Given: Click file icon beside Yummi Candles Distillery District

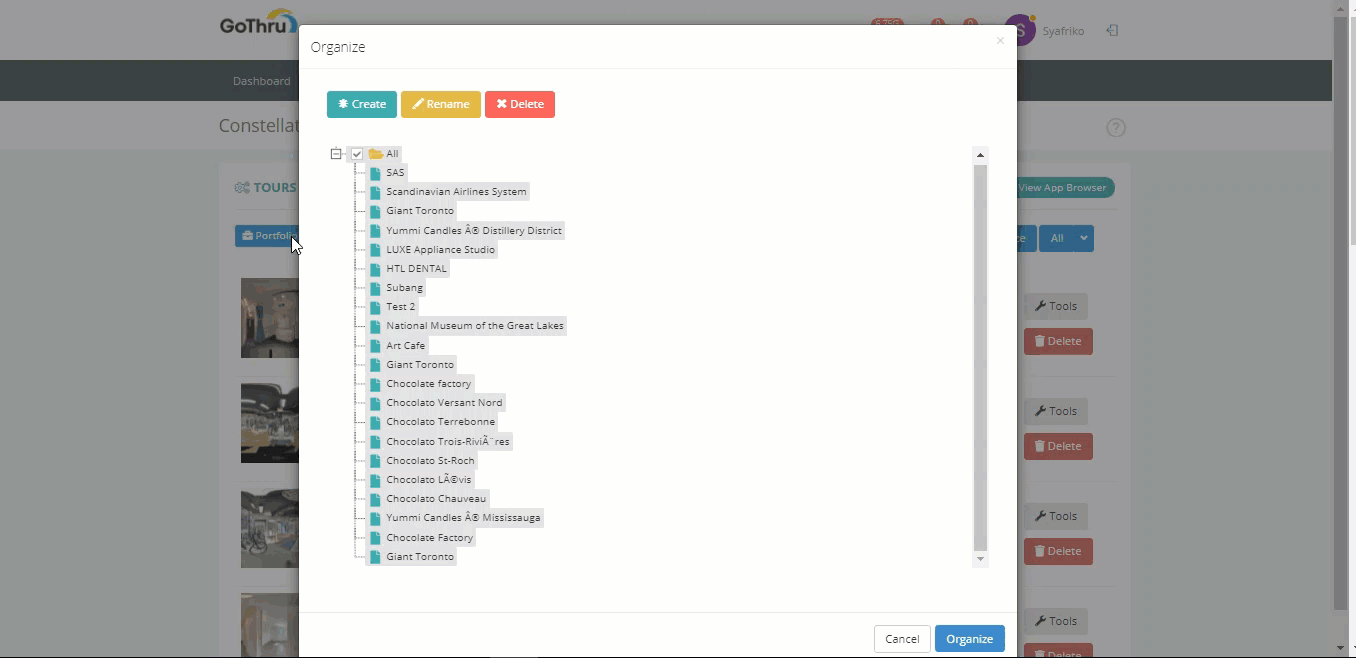Looking at the screenshot, I should [375, 231].
